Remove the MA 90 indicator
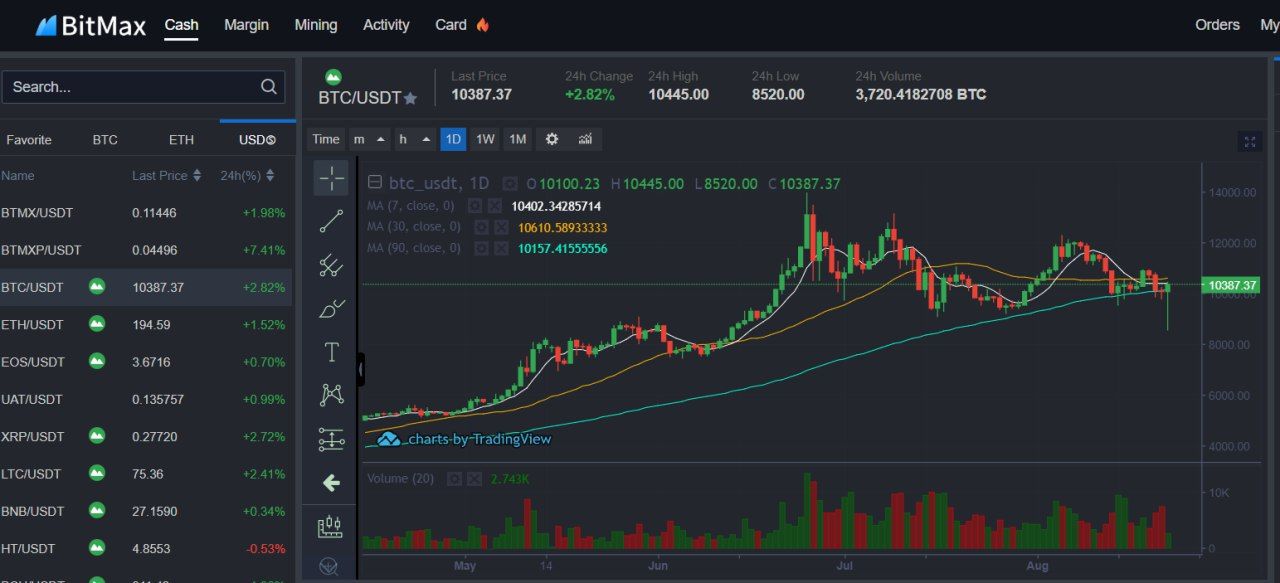1280x583 pixels. [x=500, y=248]
